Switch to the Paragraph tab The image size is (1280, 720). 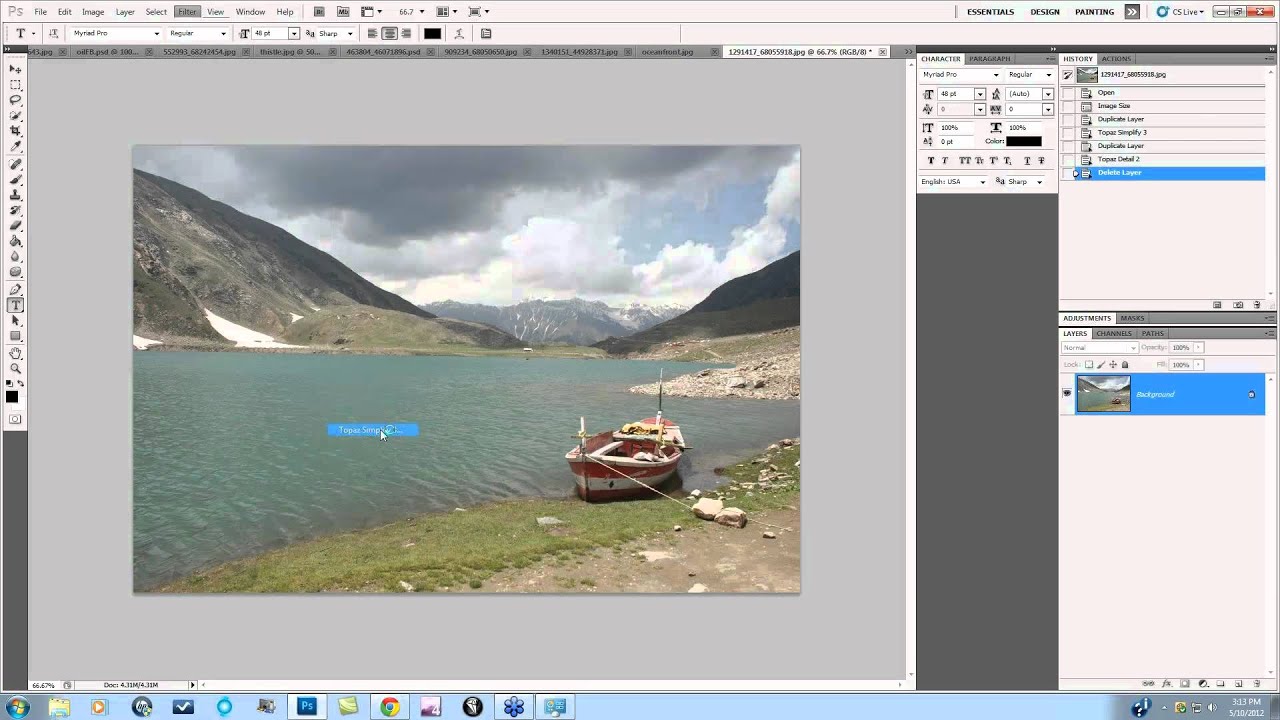tap(989, 59)
